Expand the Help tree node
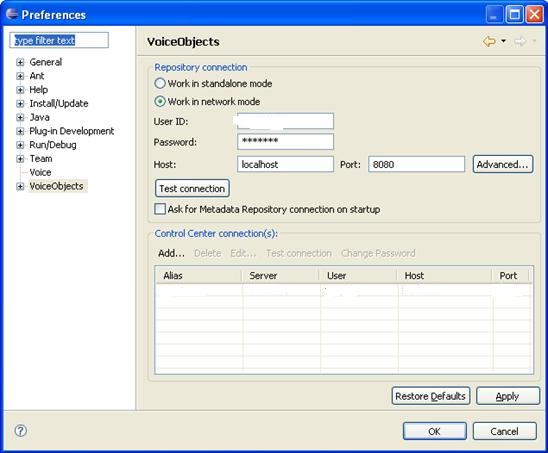Screen dimensions: 548x453 (x=20, y=90)
